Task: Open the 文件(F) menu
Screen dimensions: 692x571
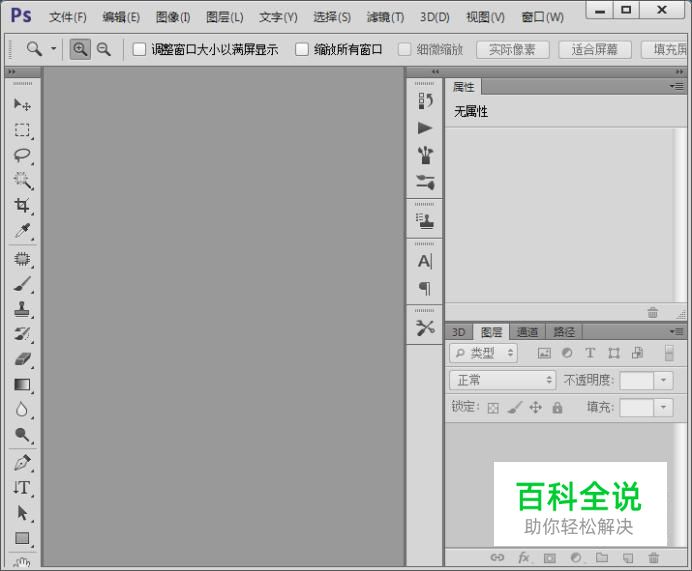Action: point(68,17)
